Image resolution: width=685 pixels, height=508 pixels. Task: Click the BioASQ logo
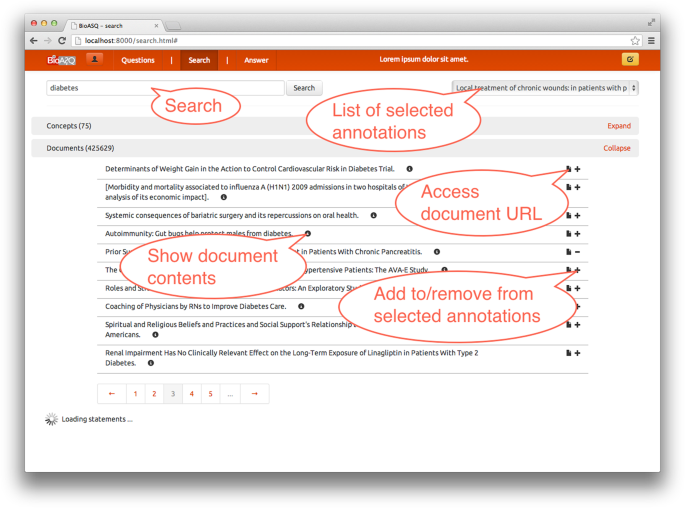(61, 60)
